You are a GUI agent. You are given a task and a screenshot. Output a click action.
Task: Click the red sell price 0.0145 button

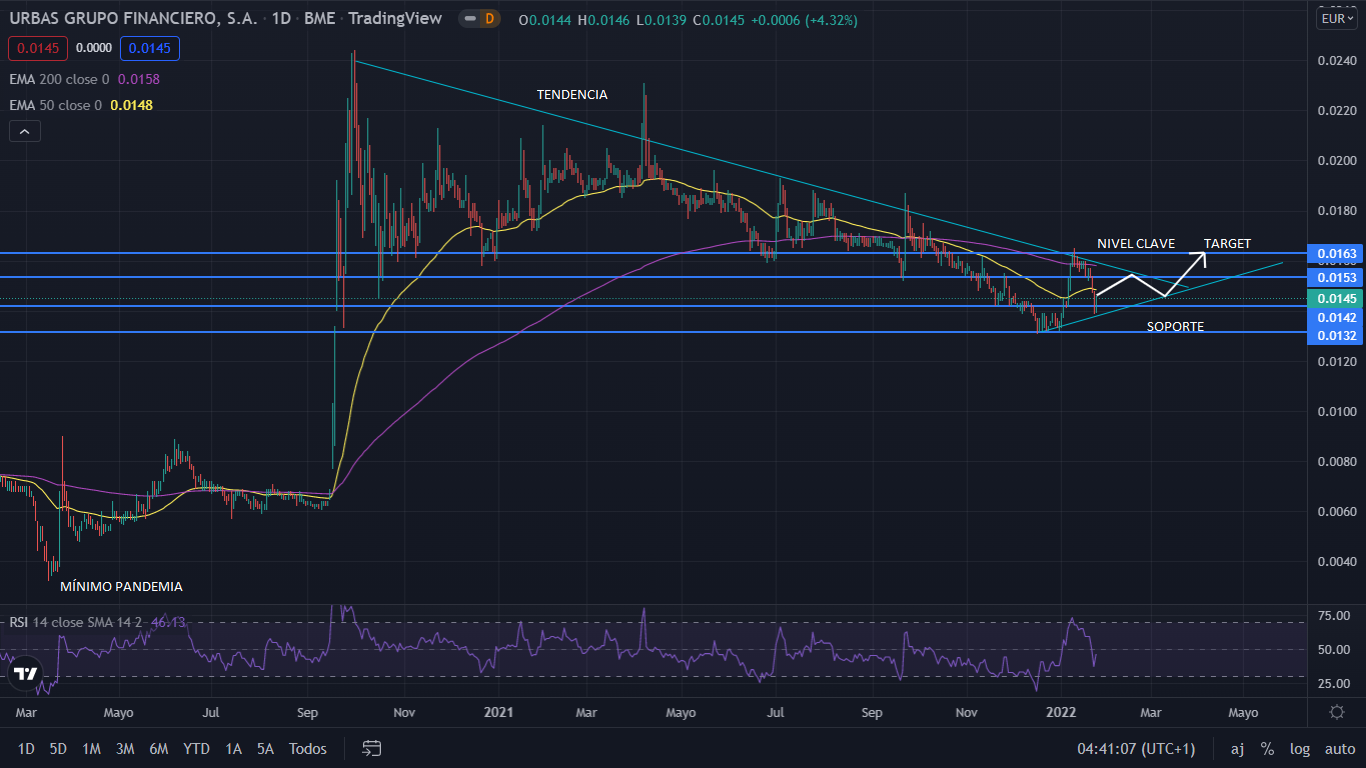pos(37,48)
